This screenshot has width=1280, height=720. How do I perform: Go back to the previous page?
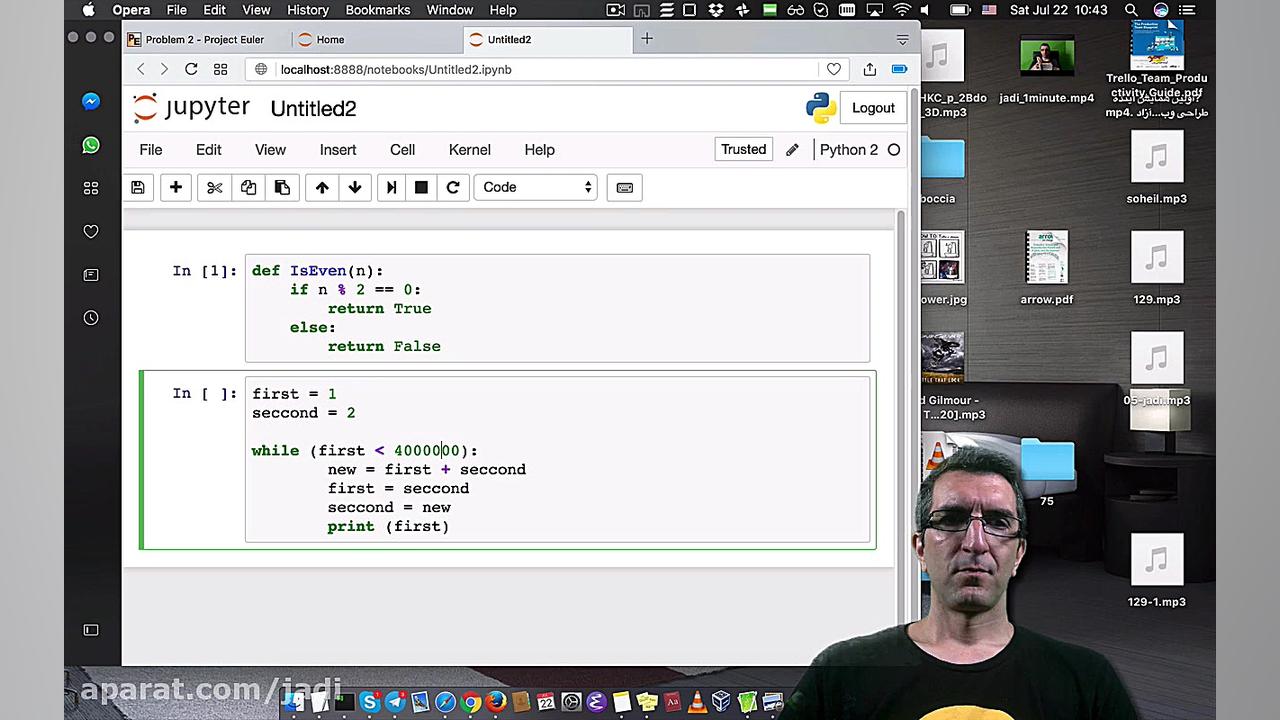[x=141, y=69]
